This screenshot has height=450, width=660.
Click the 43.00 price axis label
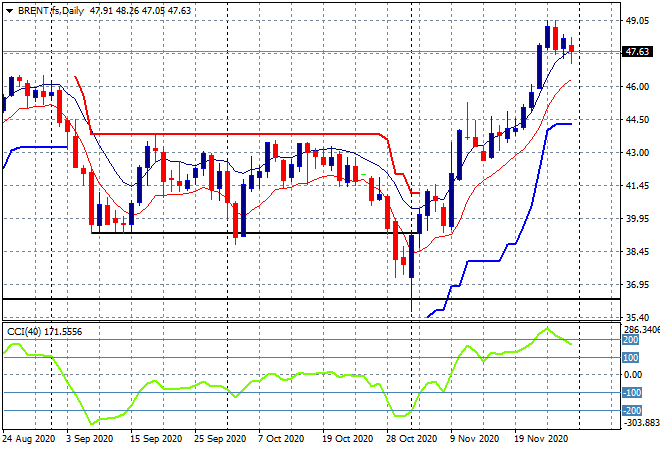(x=637, y=152)
